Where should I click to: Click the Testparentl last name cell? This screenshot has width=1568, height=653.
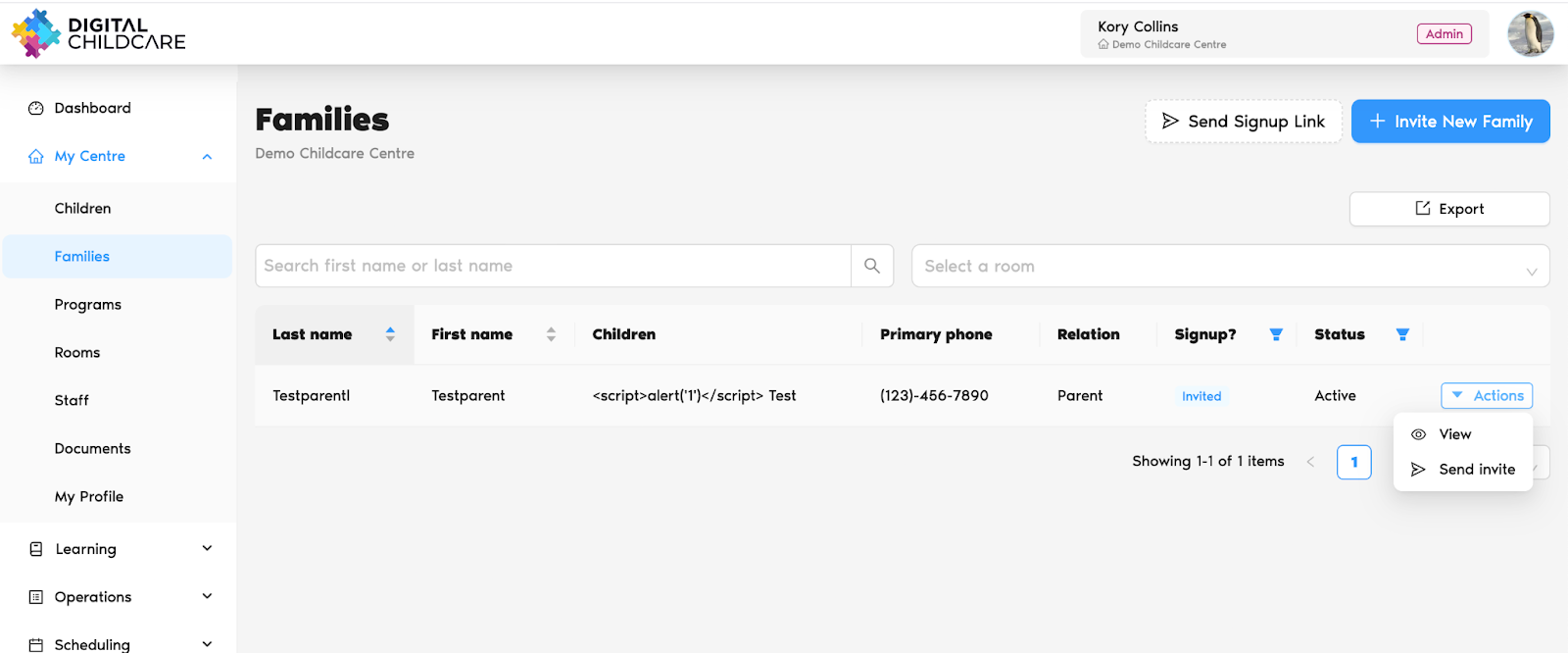click(x=311, y=395)
